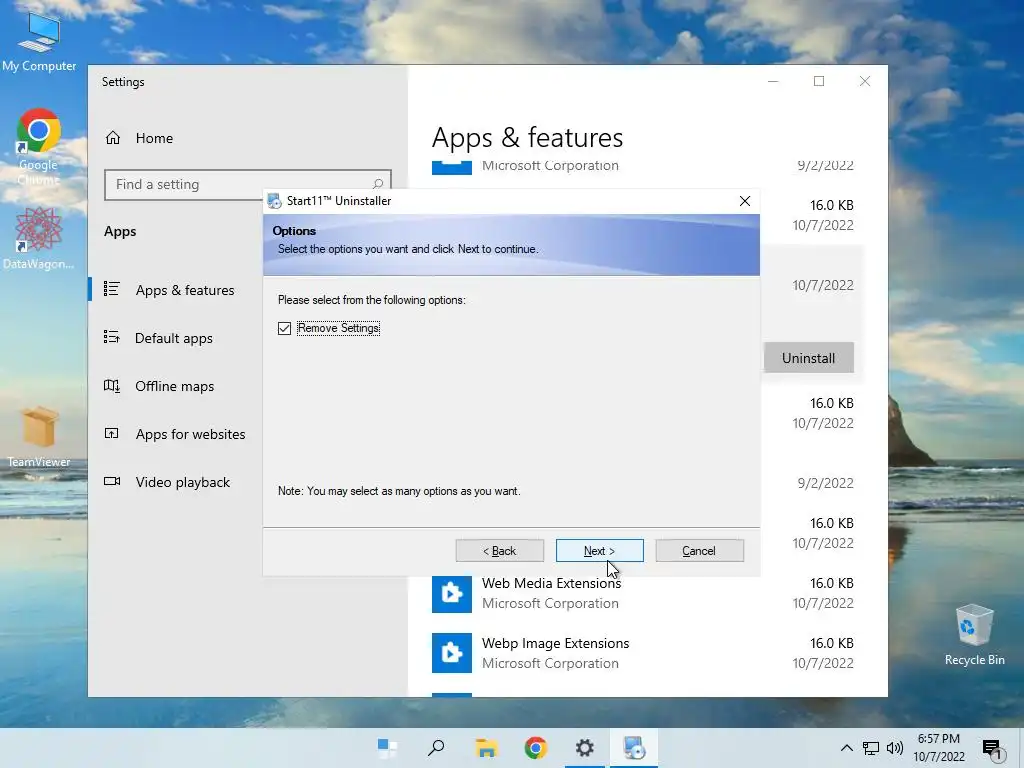Image resolution: width=1024 pixels, height=768 pixels.
Task: Click the Apps for websites icon
Action: 112,433
